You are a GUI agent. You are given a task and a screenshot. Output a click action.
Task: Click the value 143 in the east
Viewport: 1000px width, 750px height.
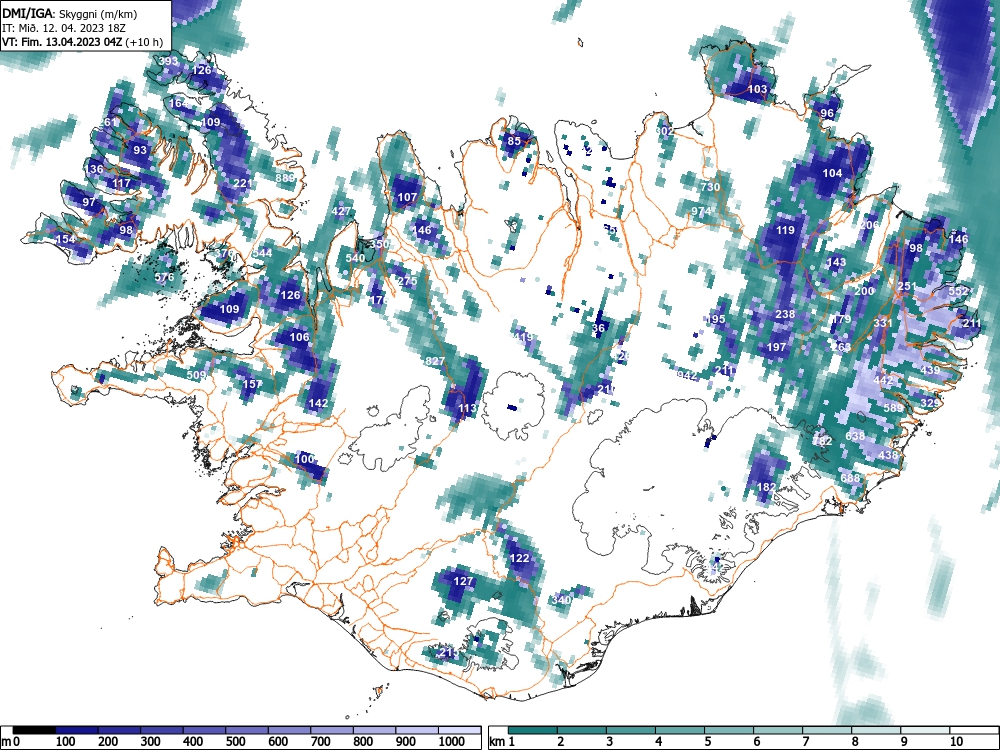click(836, 262)
